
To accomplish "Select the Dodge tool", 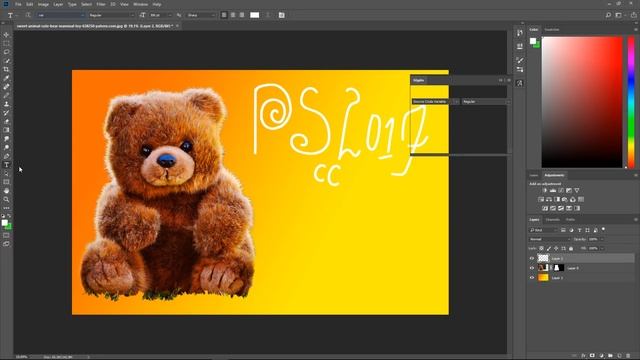I will pyautogui.click(x=6, y=147).
